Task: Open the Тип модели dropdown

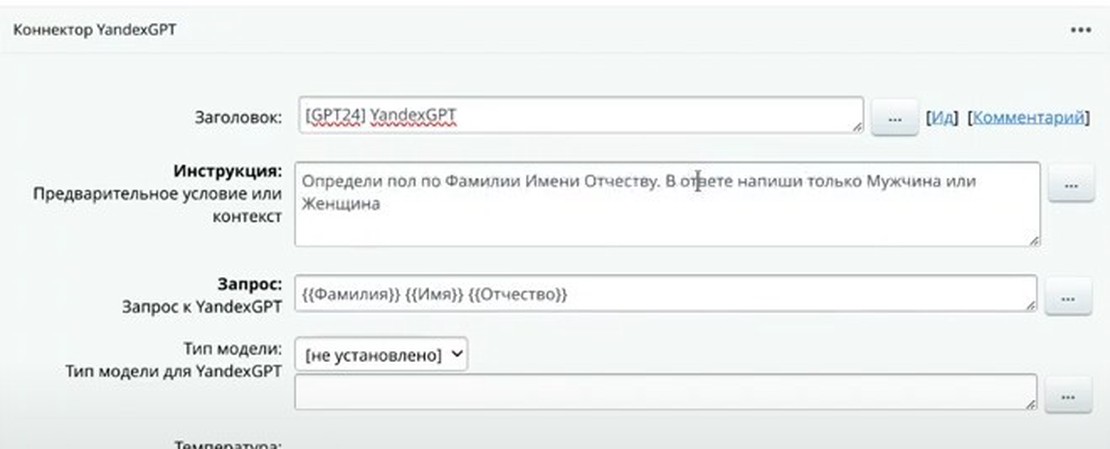Action: pos(381,355)
